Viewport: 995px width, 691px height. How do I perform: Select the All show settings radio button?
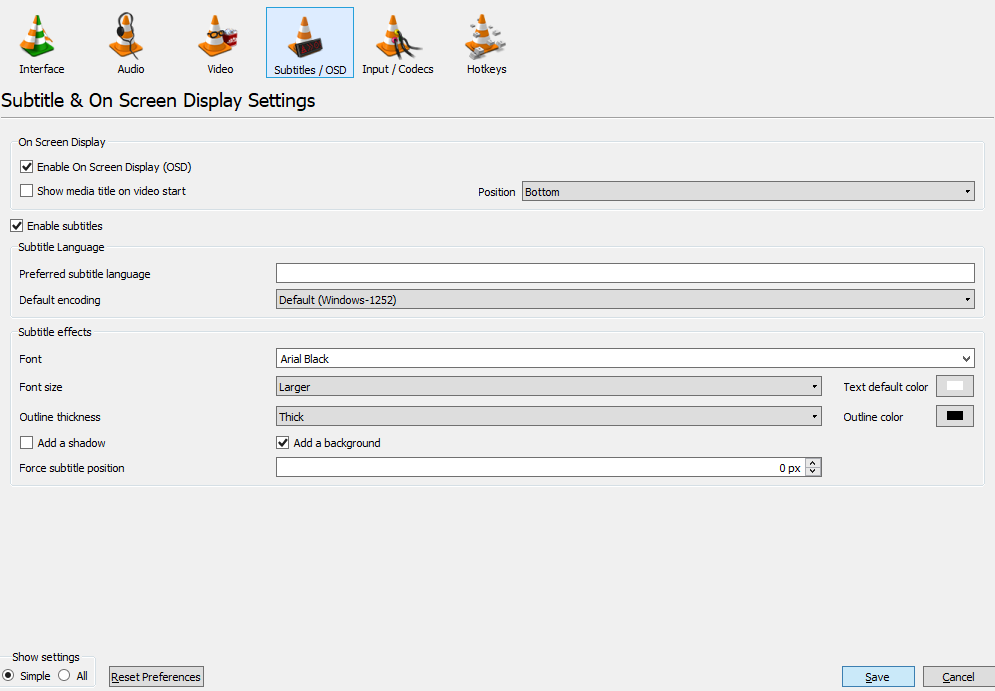pos(65,676)
